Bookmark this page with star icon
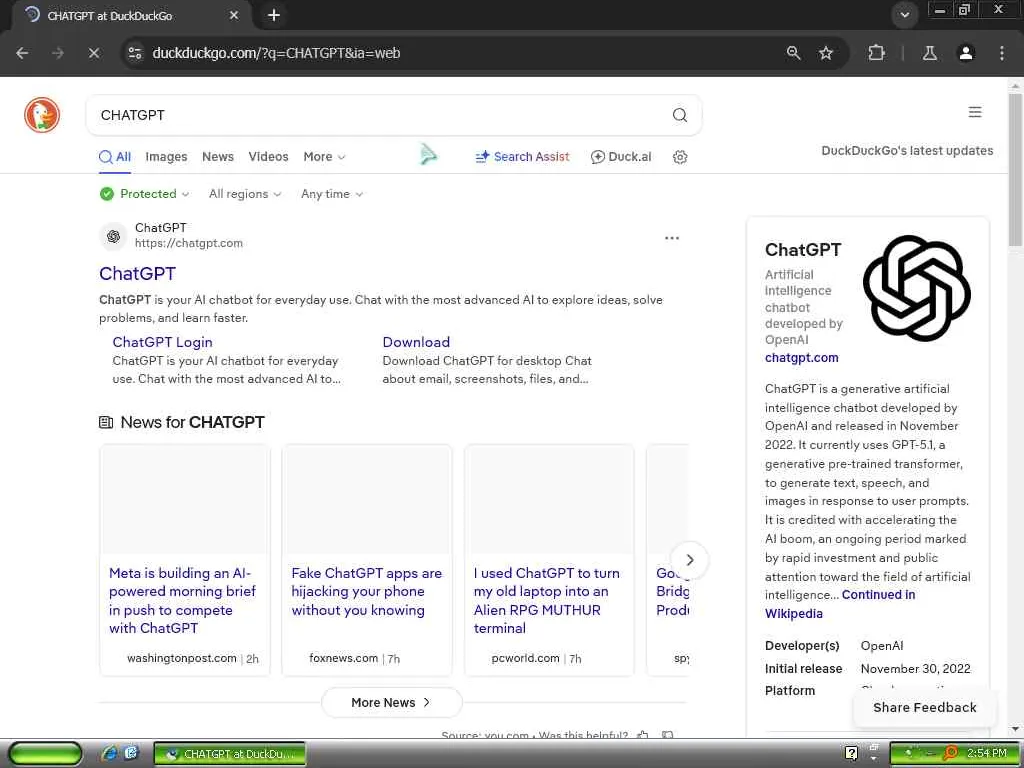 (x=826, y=53)
